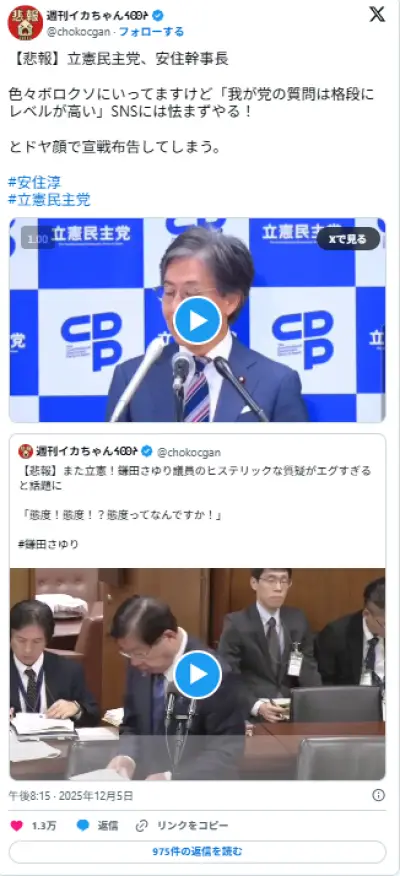Click the 午後8:15 · 2025年12月5日 timestamp
The height and width of the screenshot is (876, 400).
click(x=70, y=796)
